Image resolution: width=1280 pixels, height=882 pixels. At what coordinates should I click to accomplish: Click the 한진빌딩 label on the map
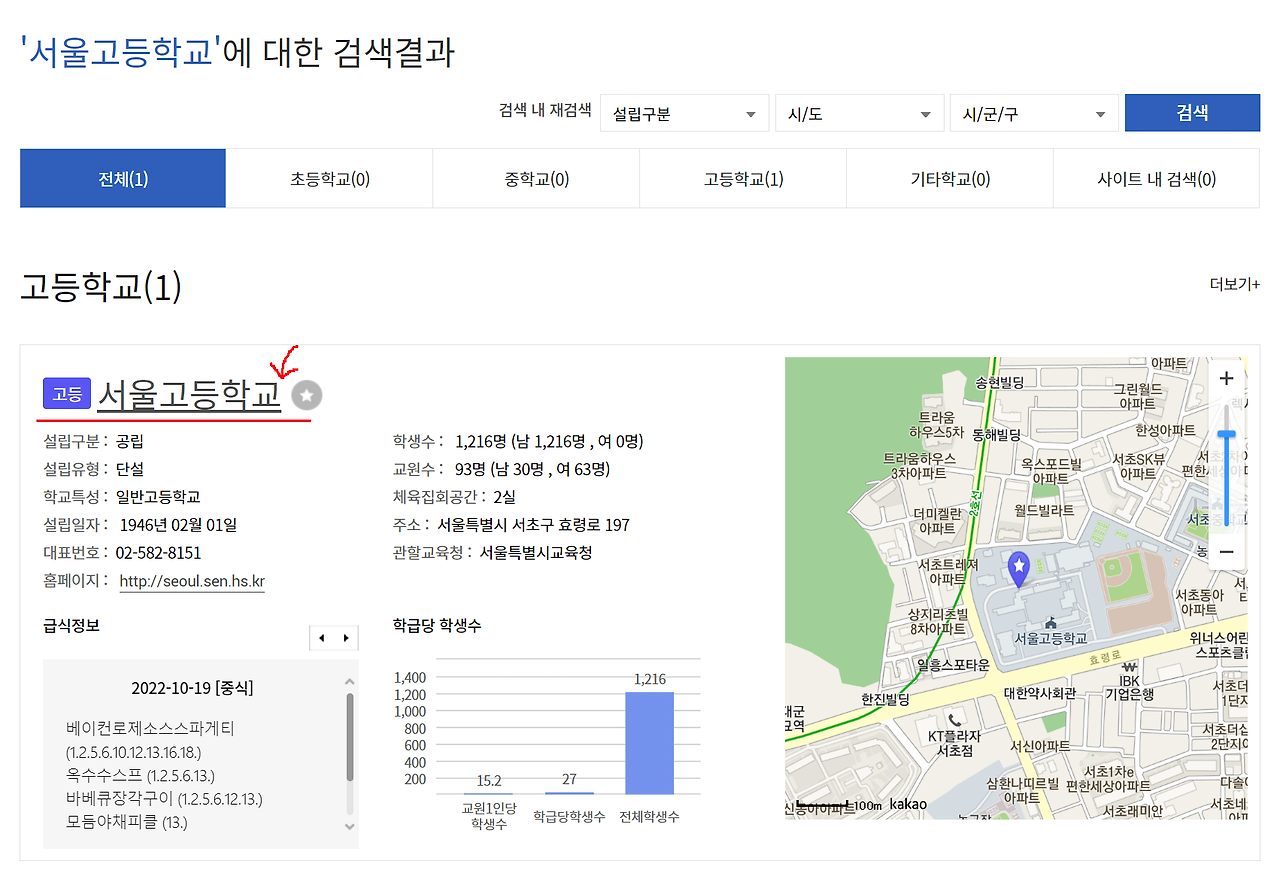885,700
